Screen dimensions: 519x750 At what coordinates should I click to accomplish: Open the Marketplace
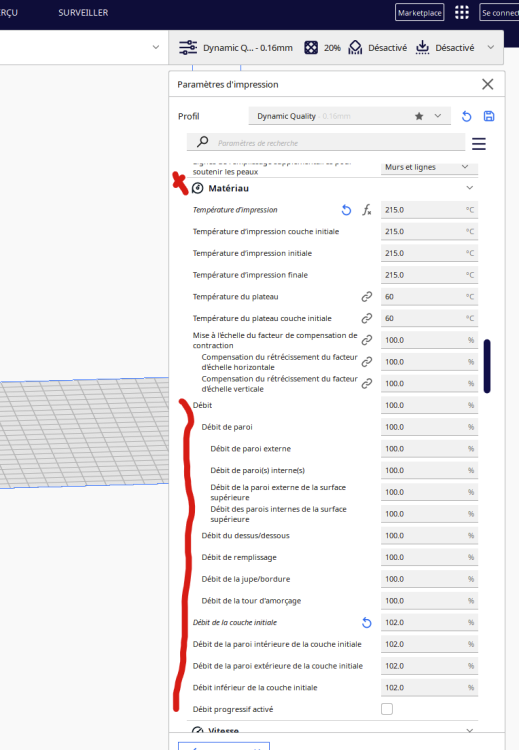pyautogui.click(x=420, y=12)
